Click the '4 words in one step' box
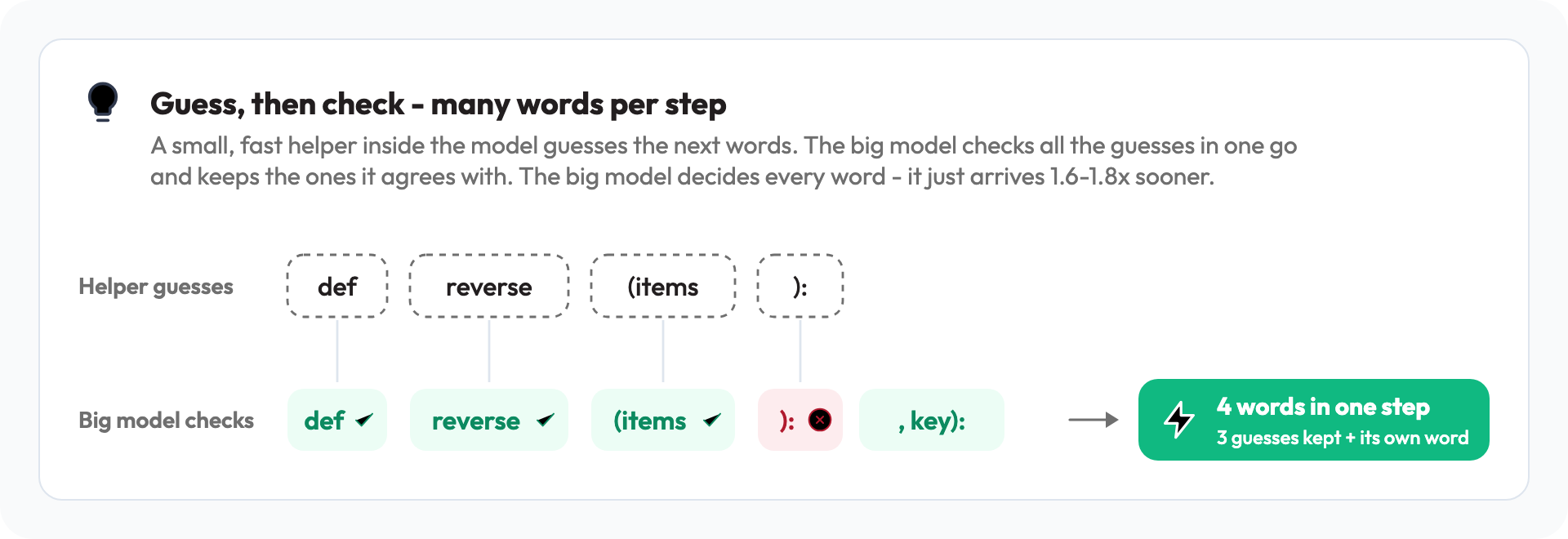1568x539 pixels. 1314,420
